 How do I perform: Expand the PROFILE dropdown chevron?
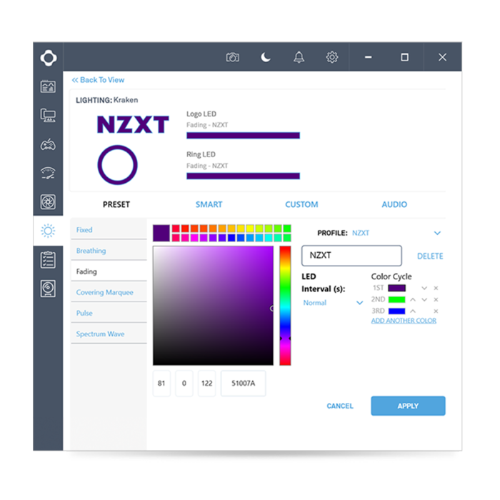(437, 233)
